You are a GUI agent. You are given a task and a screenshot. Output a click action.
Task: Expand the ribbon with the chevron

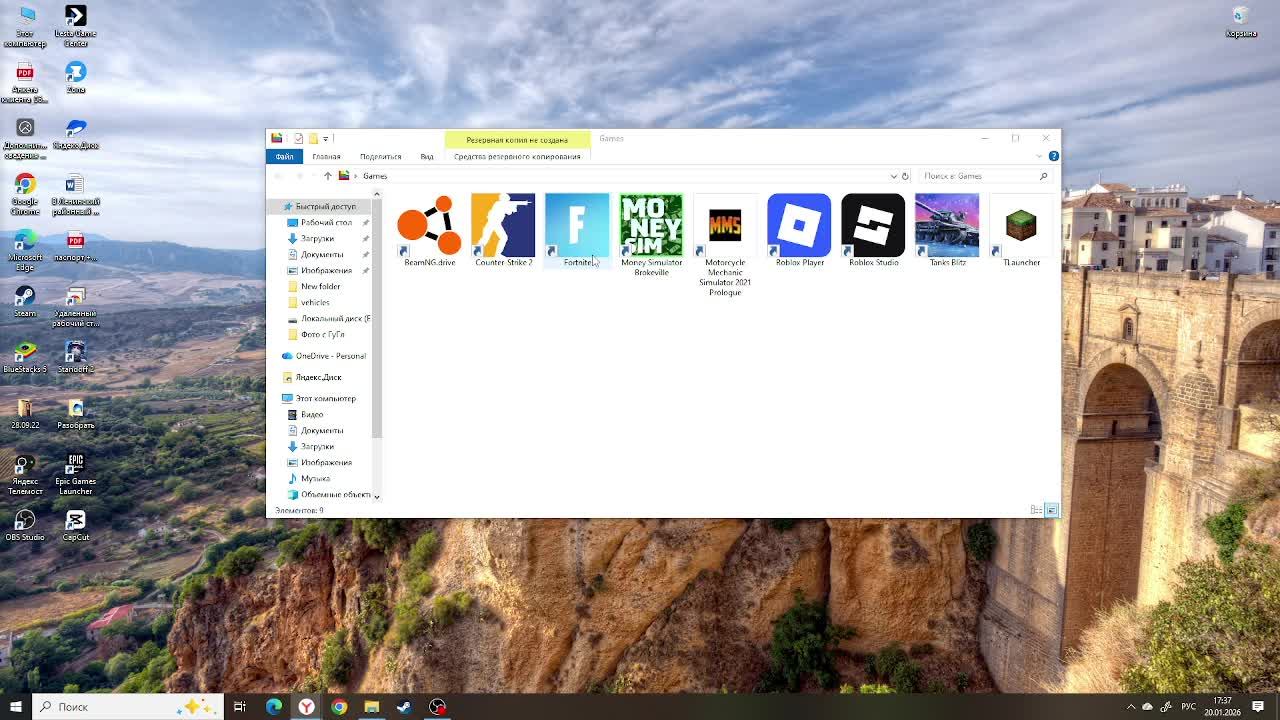[x=1039, y=156]
